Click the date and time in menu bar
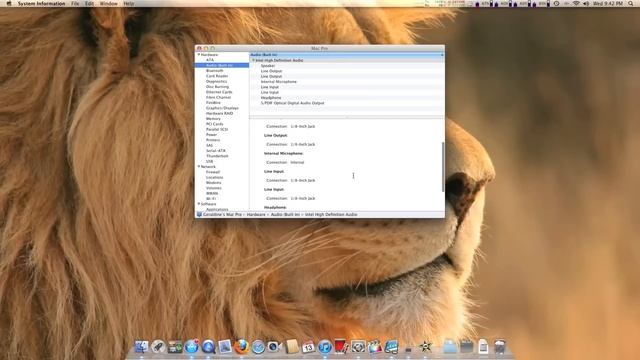Viewport: 640px width, 360px height. click(608, 3)
